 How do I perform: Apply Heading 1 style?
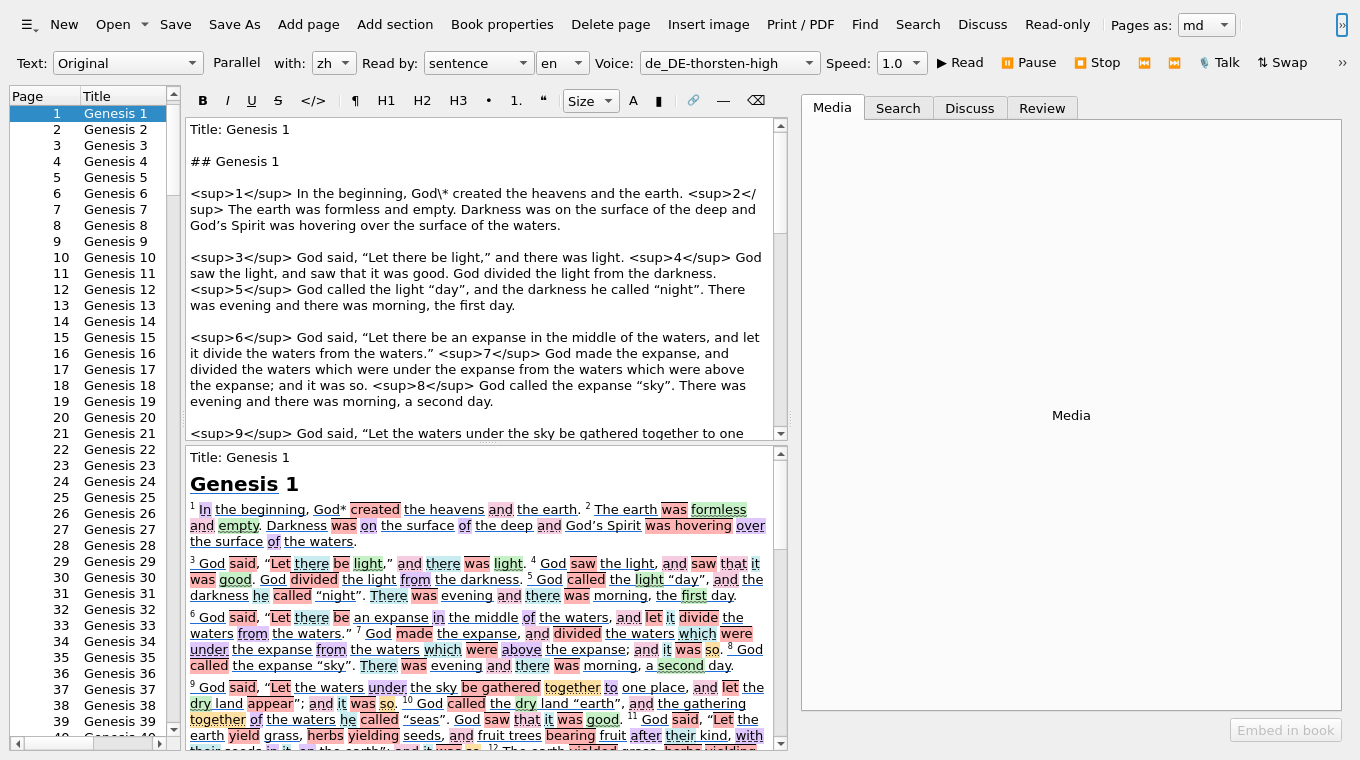click(x=386, y=100)
